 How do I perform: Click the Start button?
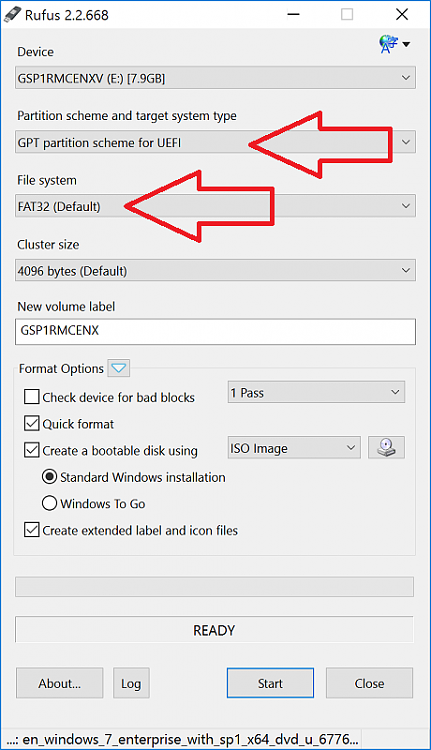tap(270, 683)
